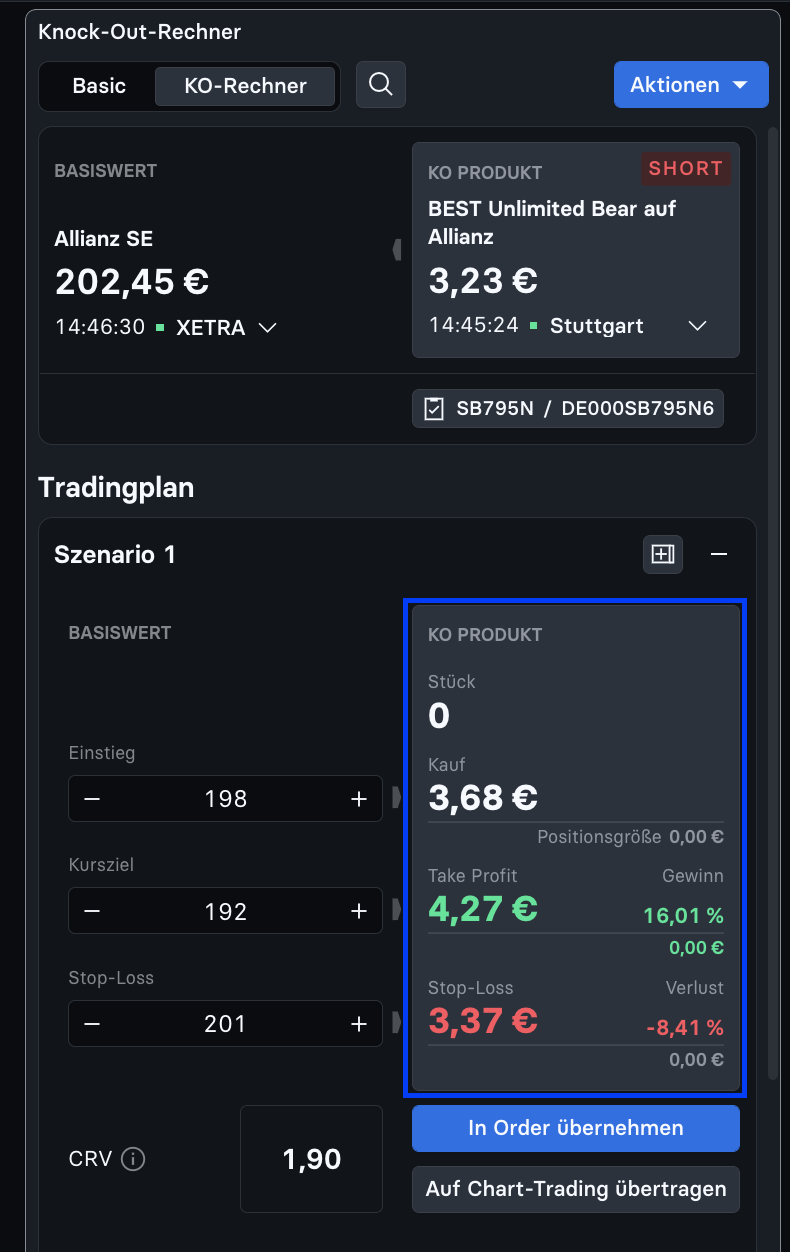Viewport: 790px width, 1252px height.
Task: Click the Einstieg input field showing 198
Action: (x=225, y=799)
